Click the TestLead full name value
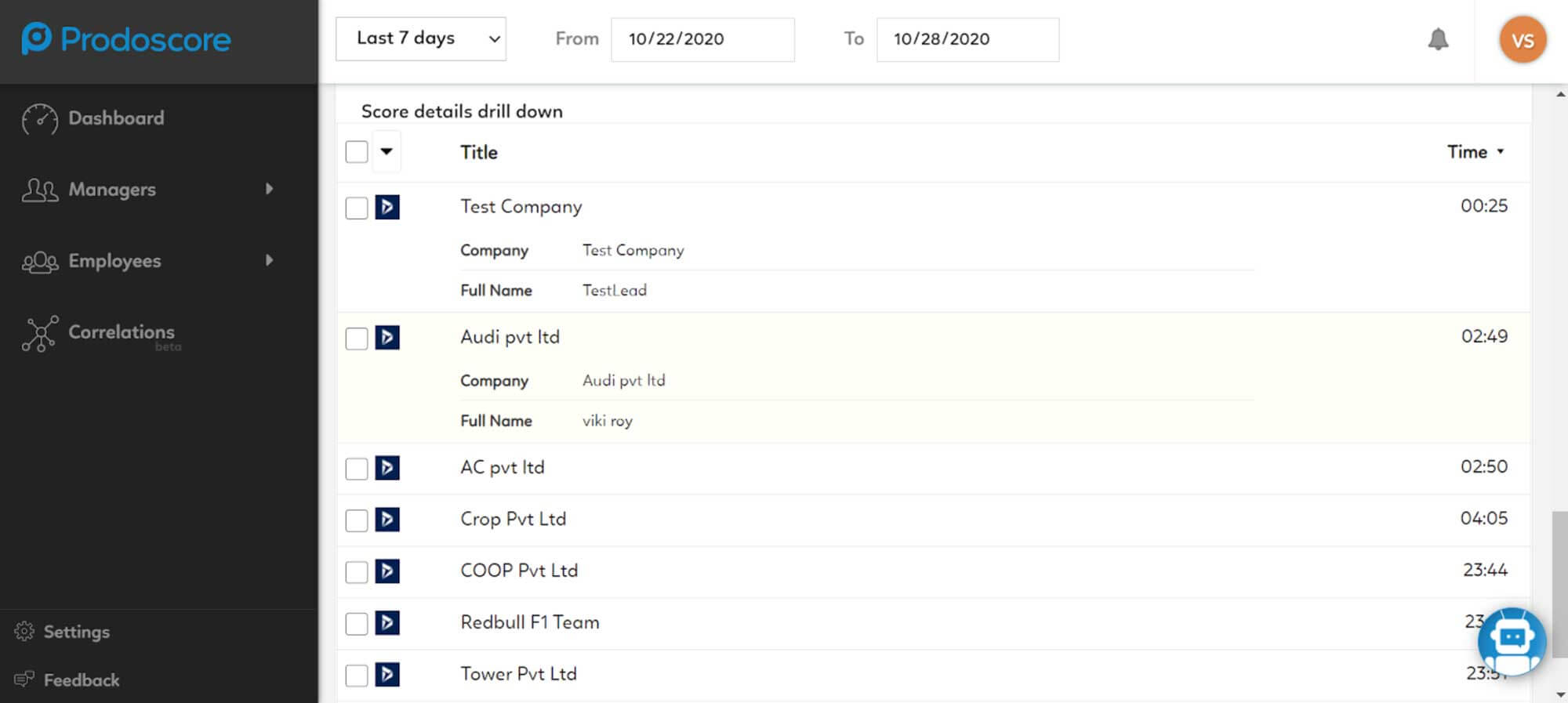Screen dimensions: 1568x703 coord(615,290)
